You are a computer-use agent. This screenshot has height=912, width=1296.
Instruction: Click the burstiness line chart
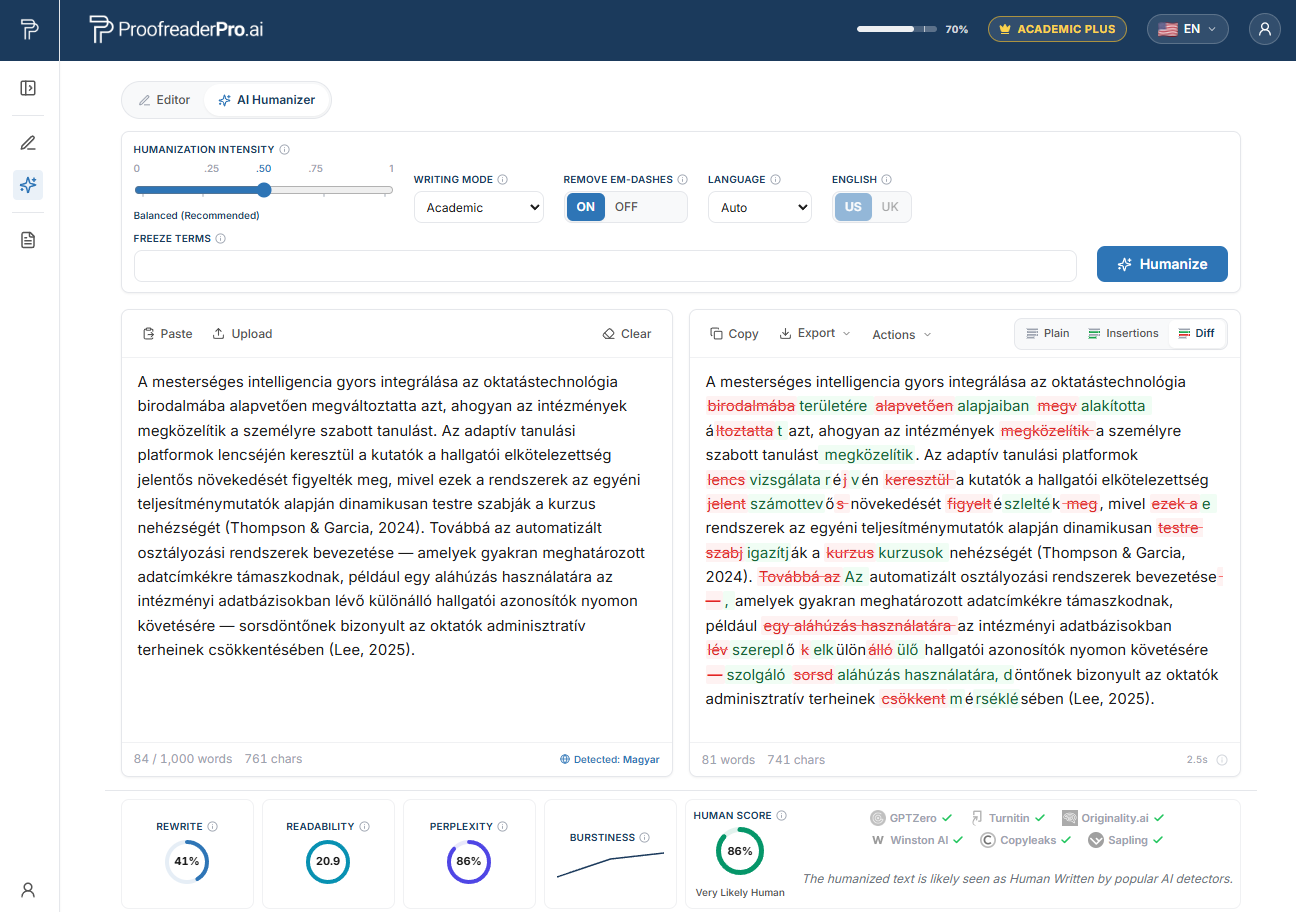pyautogui.click(x=610, y=864)
